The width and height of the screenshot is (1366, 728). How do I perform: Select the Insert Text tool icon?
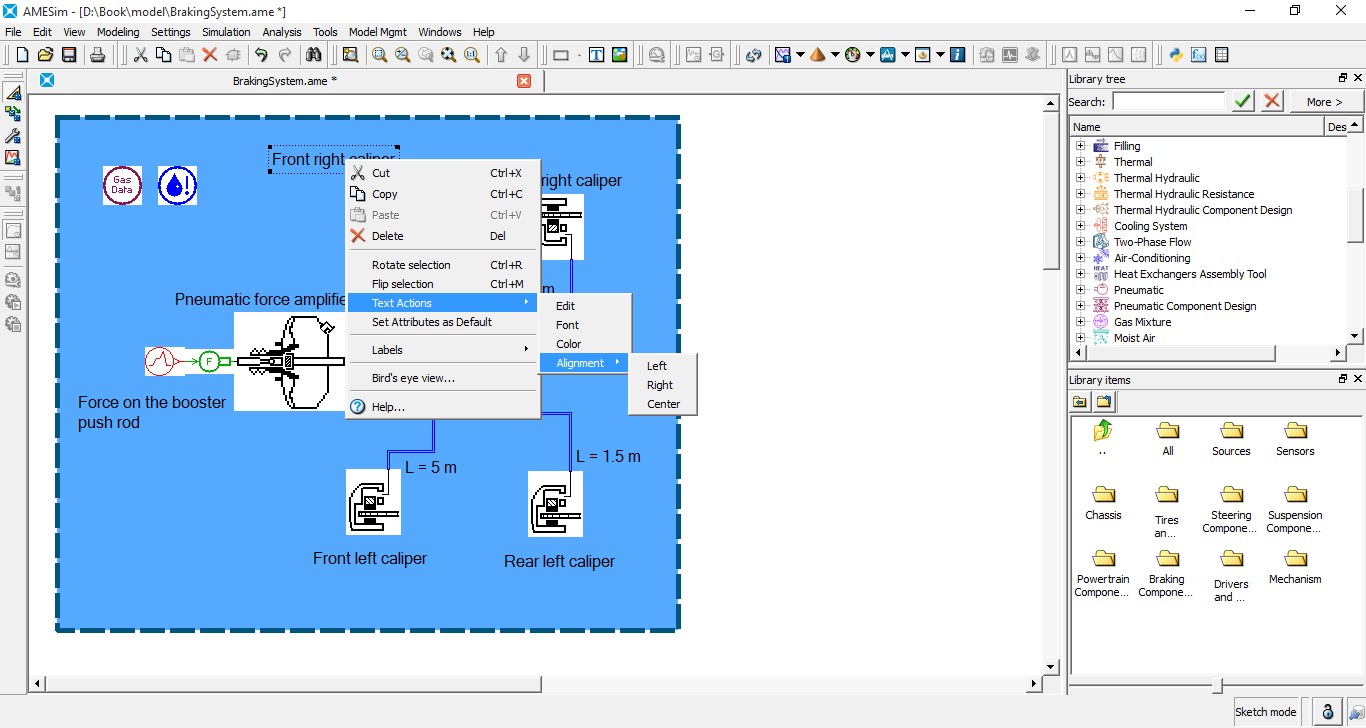click(596, 55)
